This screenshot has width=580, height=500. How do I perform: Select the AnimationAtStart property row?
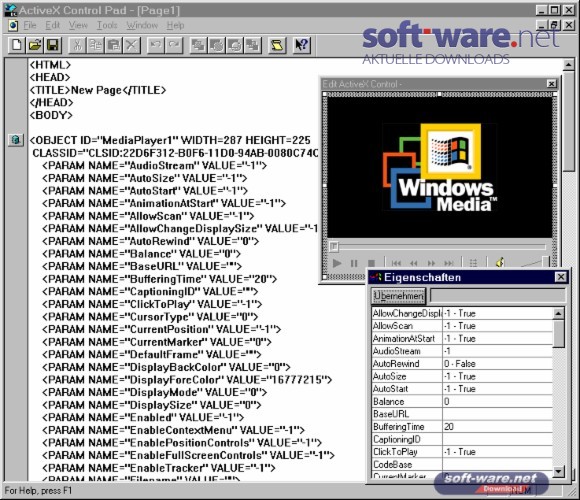tap(462, 339)
